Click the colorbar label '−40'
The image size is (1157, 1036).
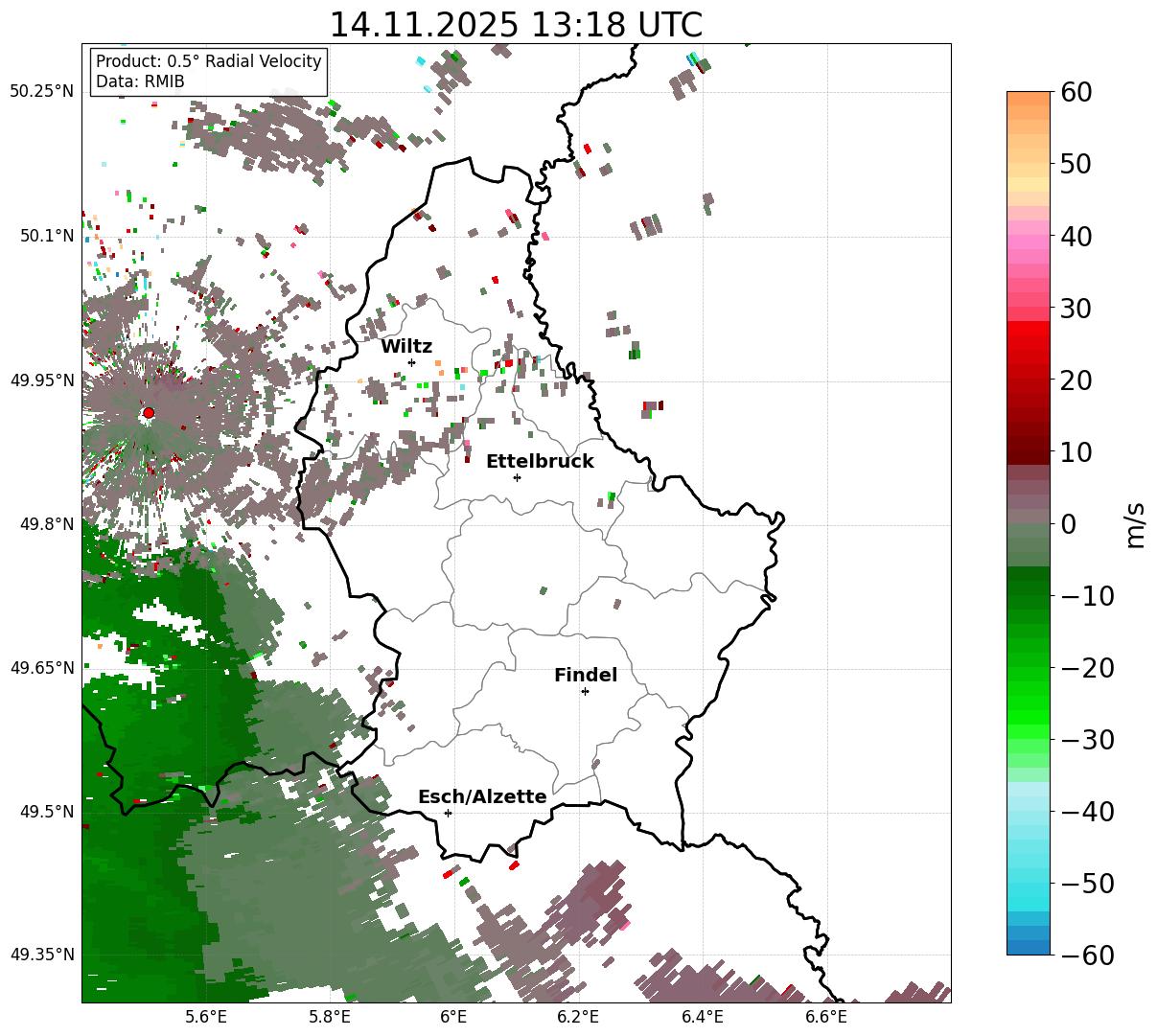[x=1087, y=812]
